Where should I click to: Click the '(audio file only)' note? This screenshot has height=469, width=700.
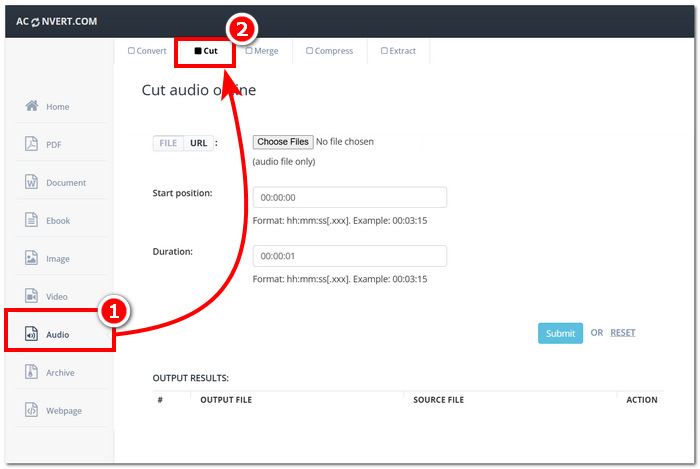click(284, 162)
